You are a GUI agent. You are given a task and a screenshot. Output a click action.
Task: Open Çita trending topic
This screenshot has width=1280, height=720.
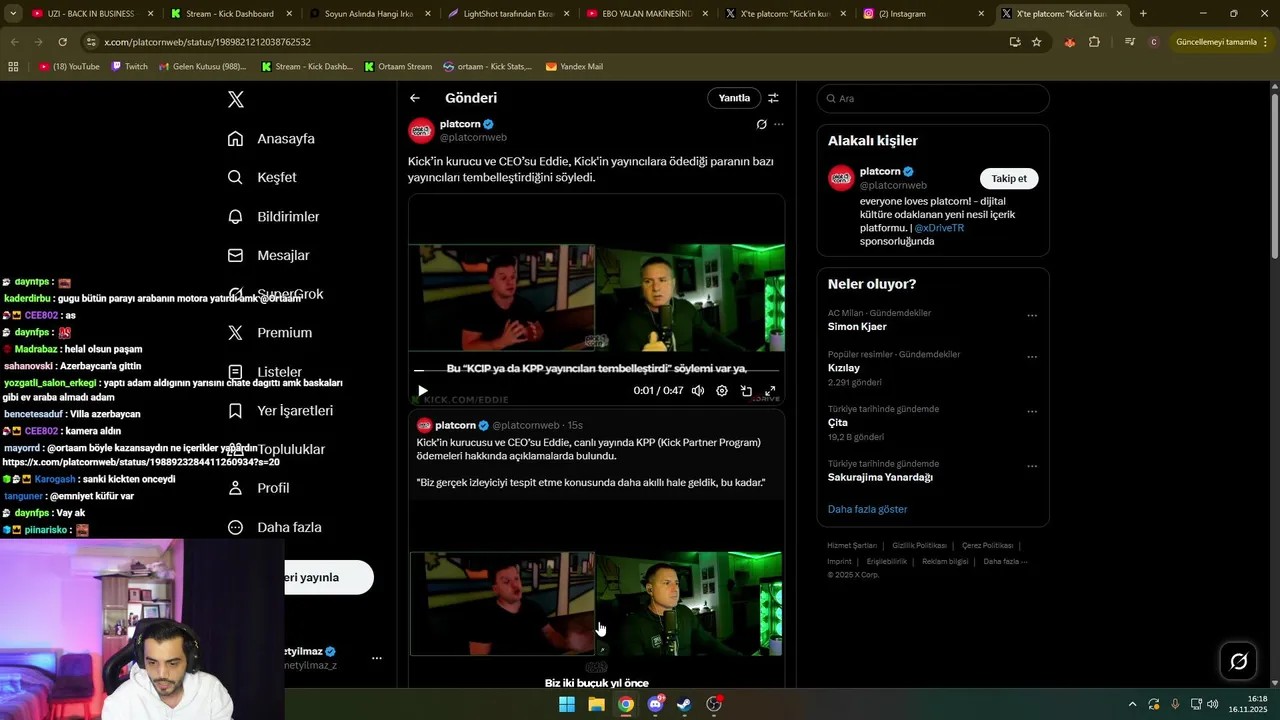pos(838,422)
